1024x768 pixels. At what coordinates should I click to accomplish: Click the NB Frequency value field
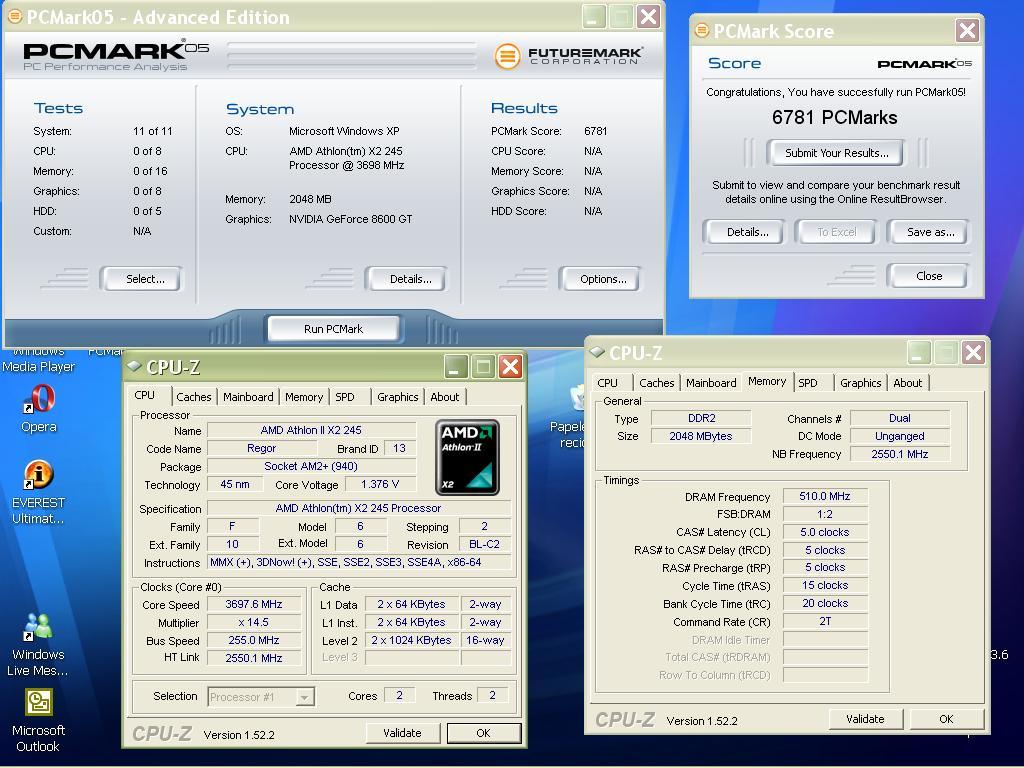click(x=899, y=454)
